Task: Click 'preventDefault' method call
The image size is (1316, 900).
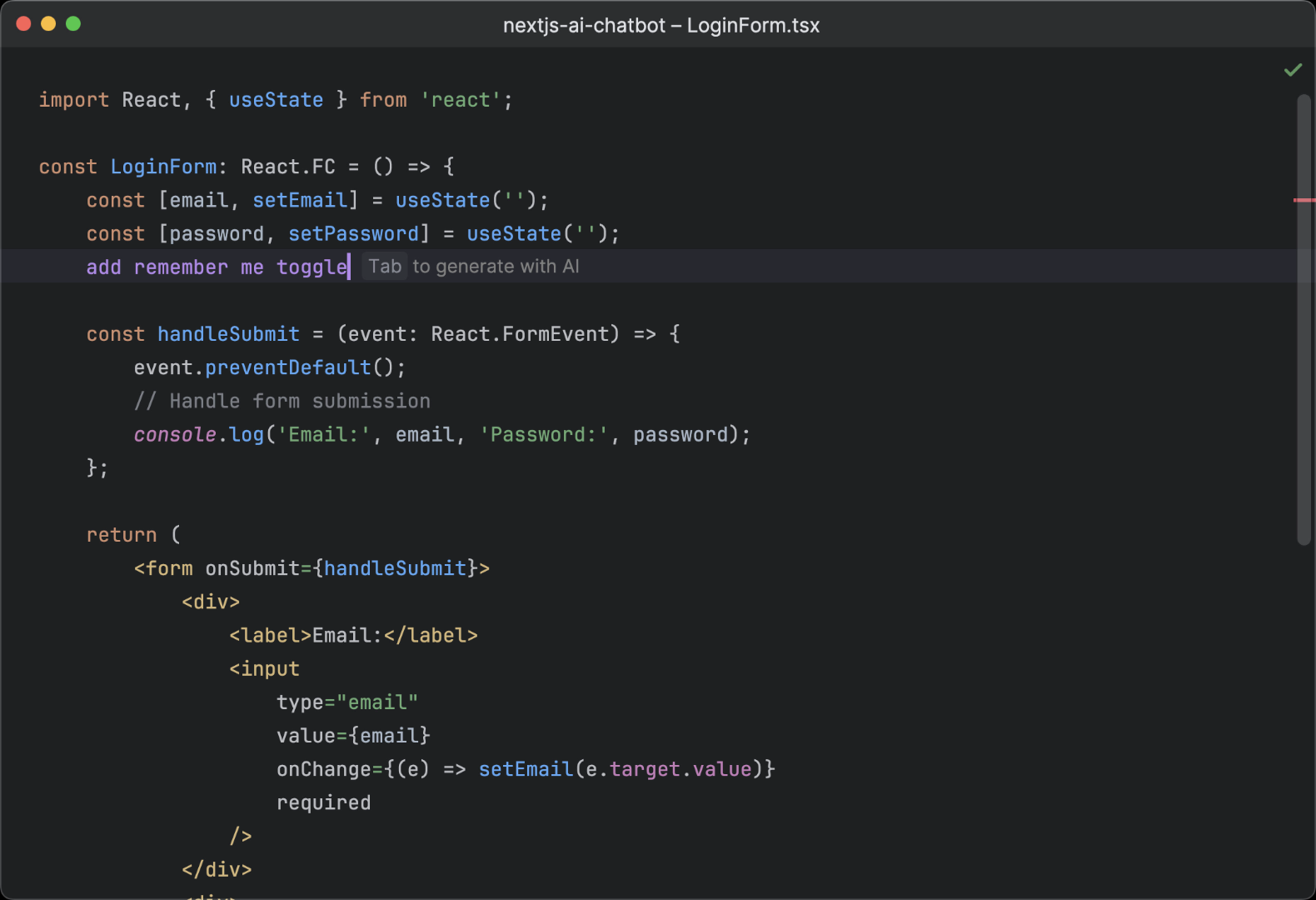Action: (x=288, y=367)
